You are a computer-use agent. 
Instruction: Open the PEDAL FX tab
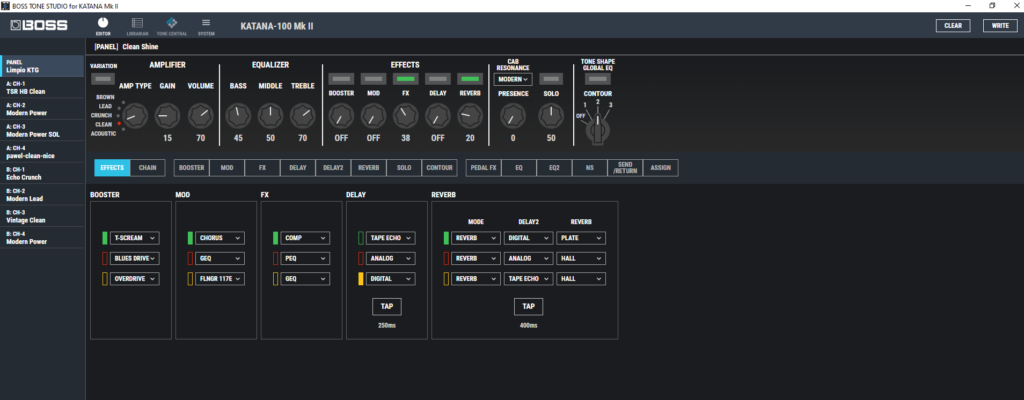click(486, 168)
